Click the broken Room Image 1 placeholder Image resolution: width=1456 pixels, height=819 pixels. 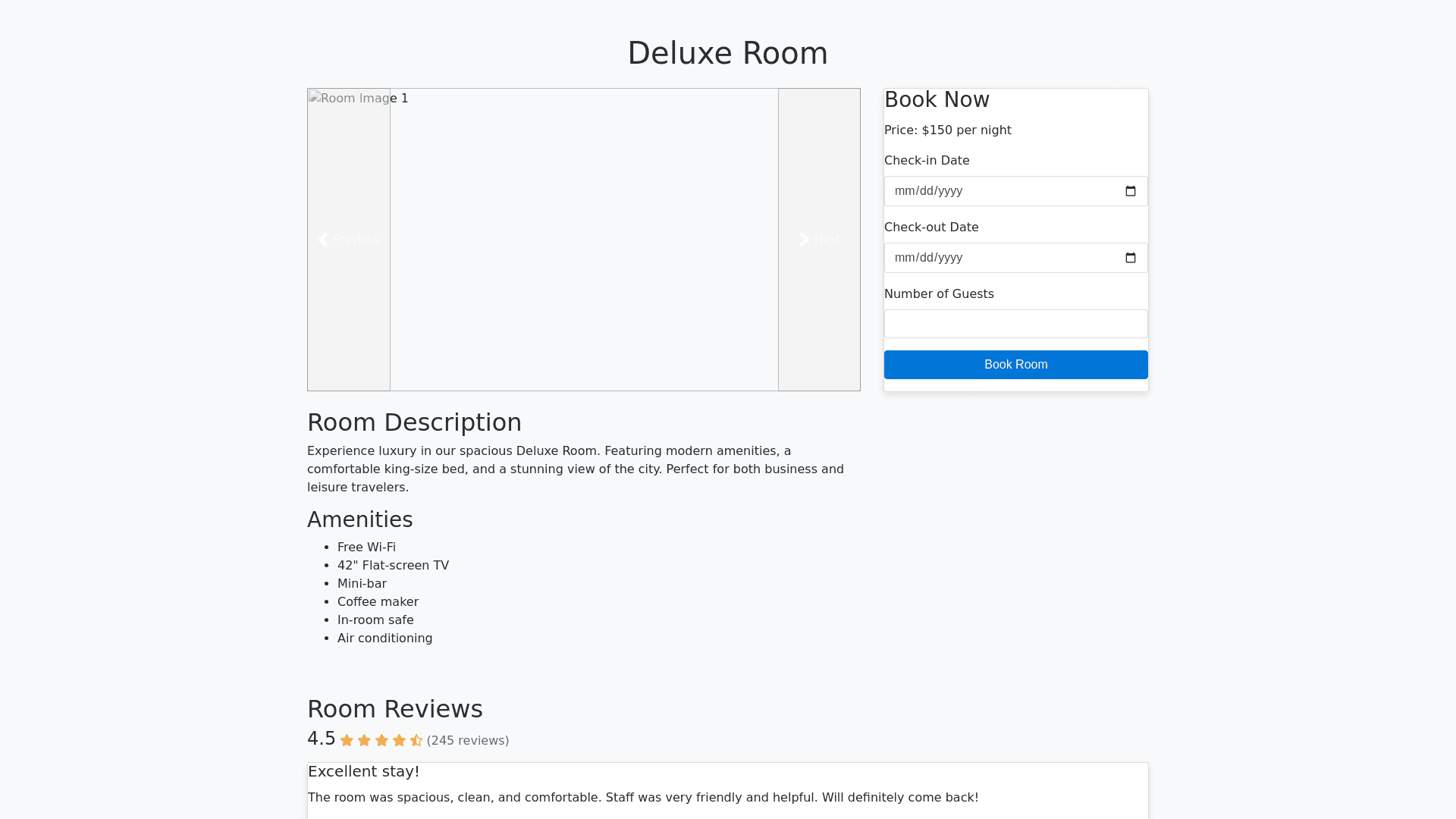coord(358,99)
